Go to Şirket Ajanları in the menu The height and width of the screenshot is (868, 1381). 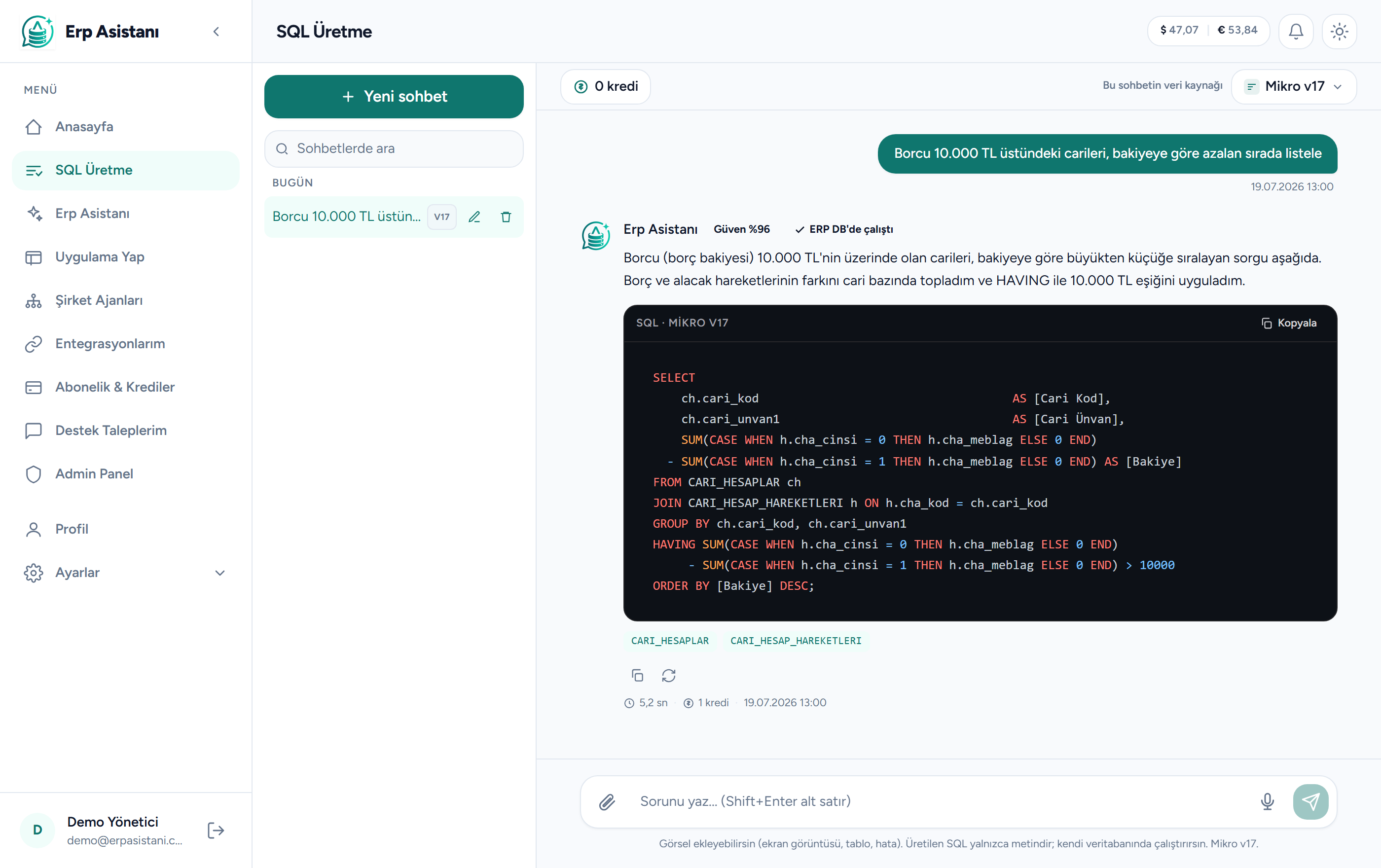click(126, 300)
